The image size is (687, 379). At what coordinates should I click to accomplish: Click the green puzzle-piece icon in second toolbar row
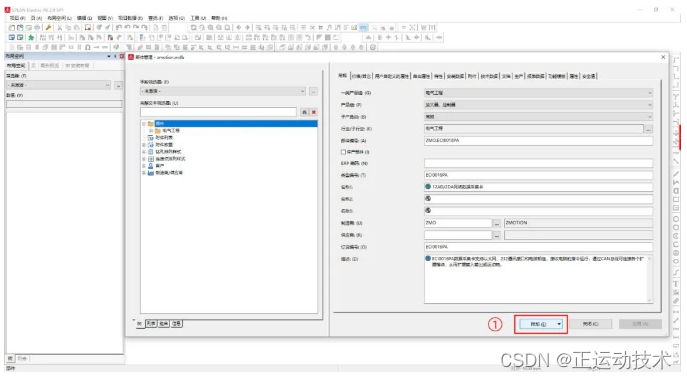click(x=31, y=38)
